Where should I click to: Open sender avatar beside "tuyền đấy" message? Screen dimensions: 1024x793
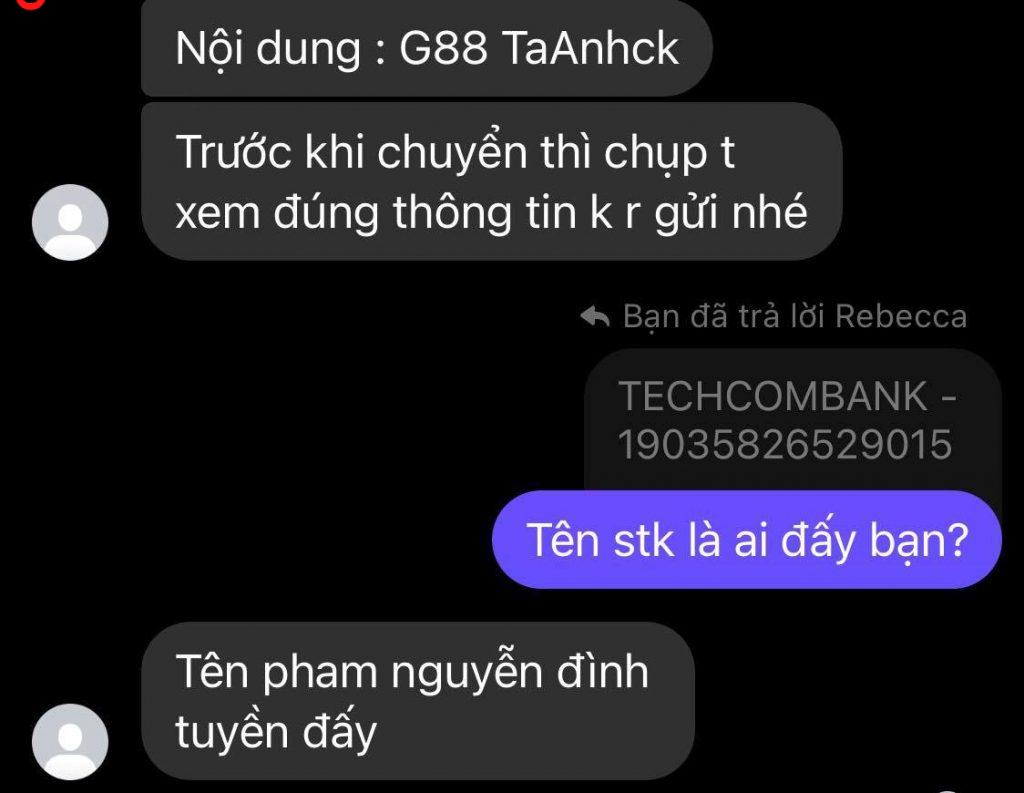coord(70,742)
